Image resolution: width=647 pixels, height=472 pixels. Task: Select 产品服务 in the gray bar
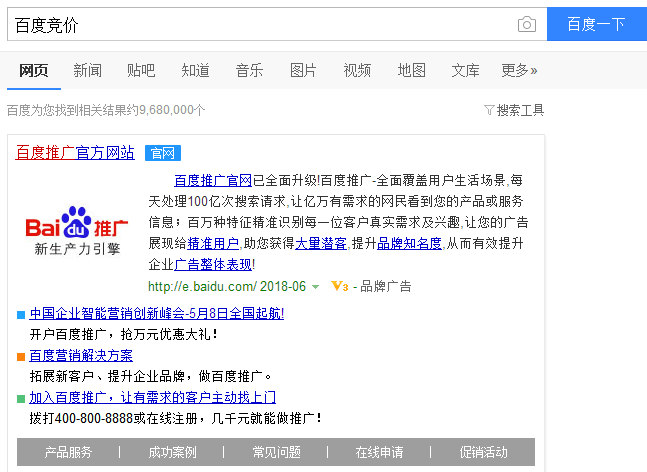click(x=68, y=452)
